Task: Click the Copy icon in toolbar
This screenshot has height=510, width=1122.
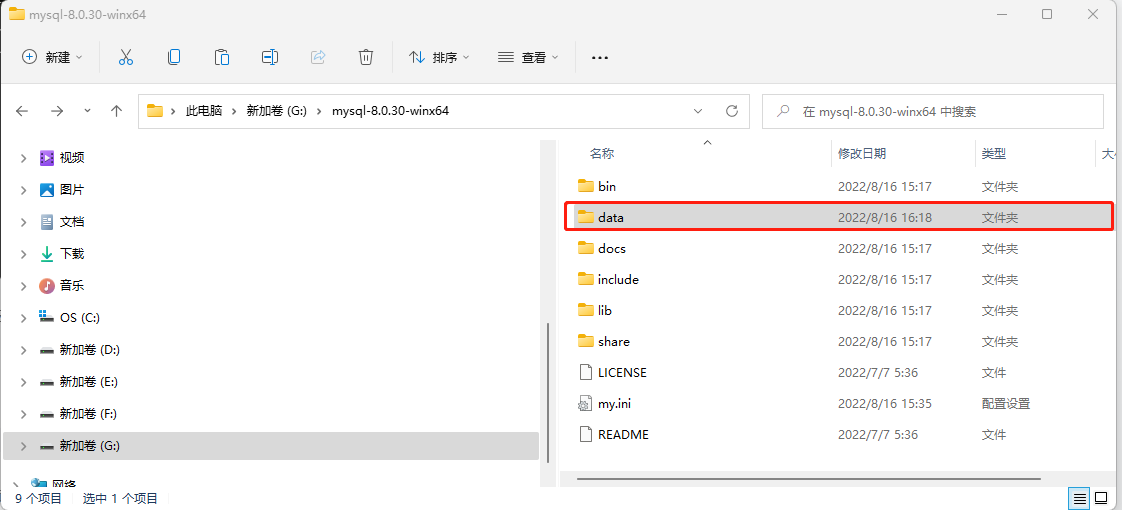Action: (x=174, y=57)
